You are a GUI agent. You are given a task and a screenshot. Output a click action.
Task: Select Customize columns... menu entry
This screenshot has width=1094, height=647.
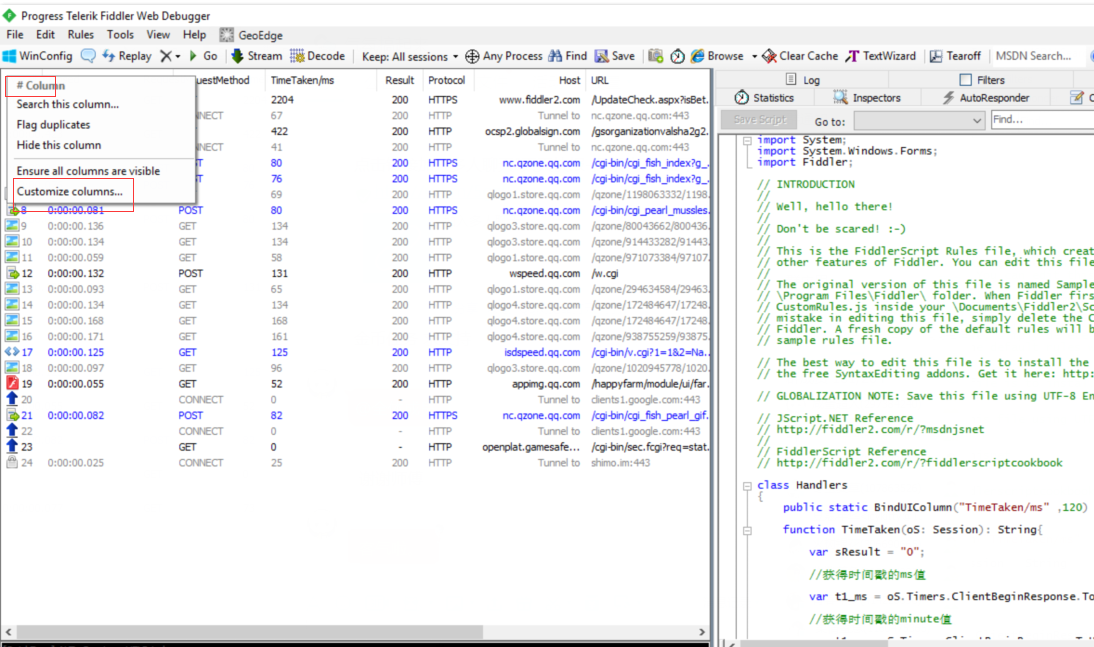(x=70, y=191)
